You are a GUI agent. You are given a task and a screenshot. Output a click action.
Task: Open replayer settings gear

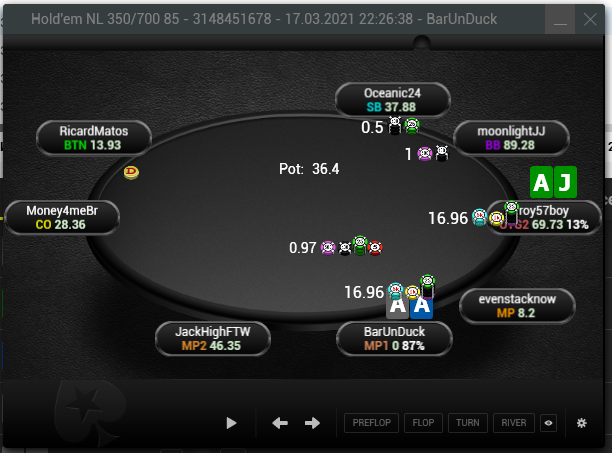click(582, 423)
